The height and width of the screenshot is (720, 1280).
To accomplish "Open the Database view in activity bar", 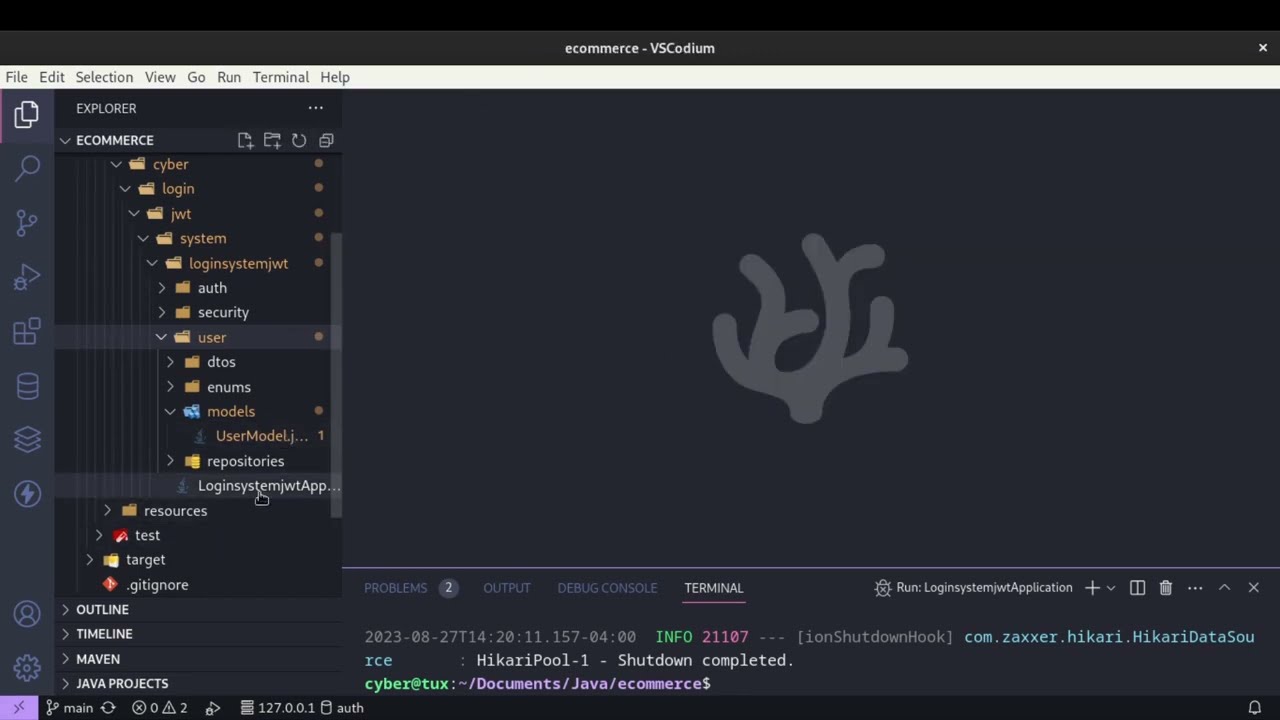I will tap(27, 386).
